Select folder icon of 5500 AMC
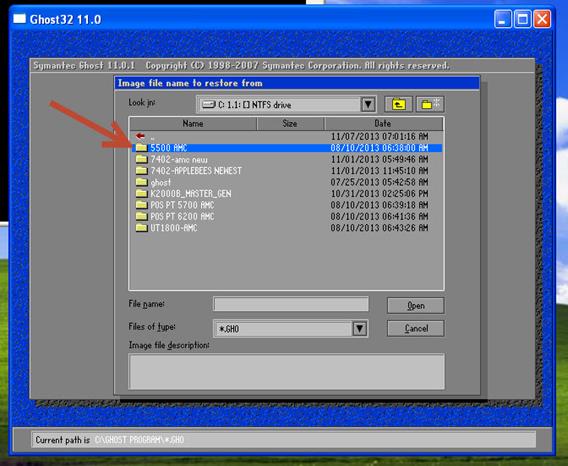 click(141, 147)
